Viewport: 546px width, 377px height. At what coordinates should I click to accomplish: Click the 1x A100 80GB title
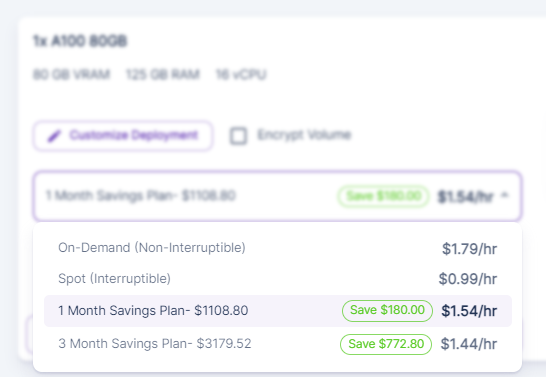tap(80, 41)
